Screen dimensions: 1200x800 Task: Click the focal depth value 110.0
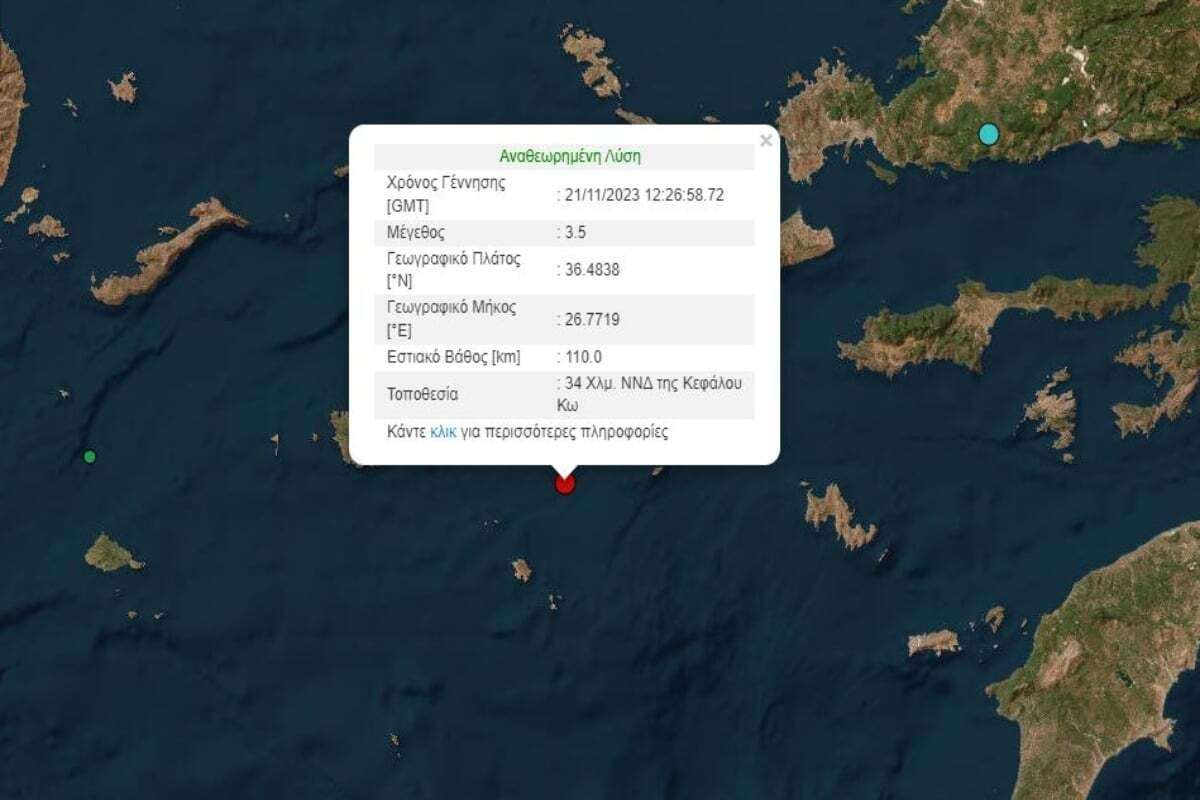coord(583,357)
